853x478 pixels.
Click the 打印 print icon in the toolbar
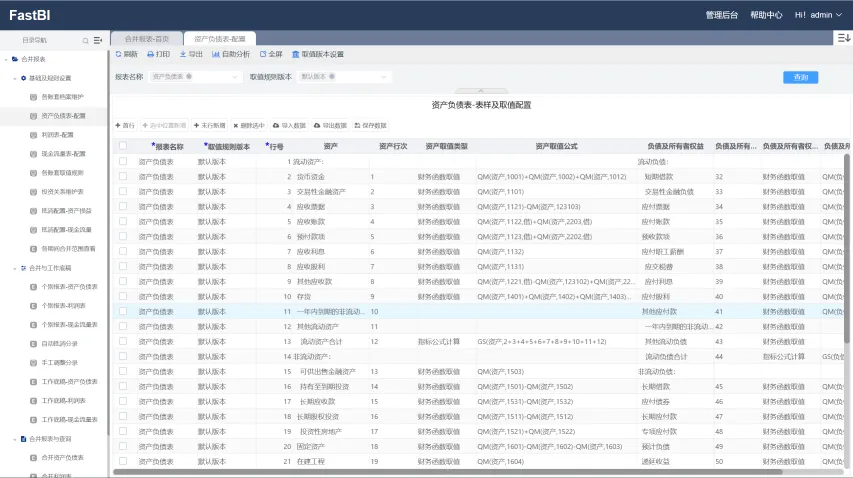(151, 54)
